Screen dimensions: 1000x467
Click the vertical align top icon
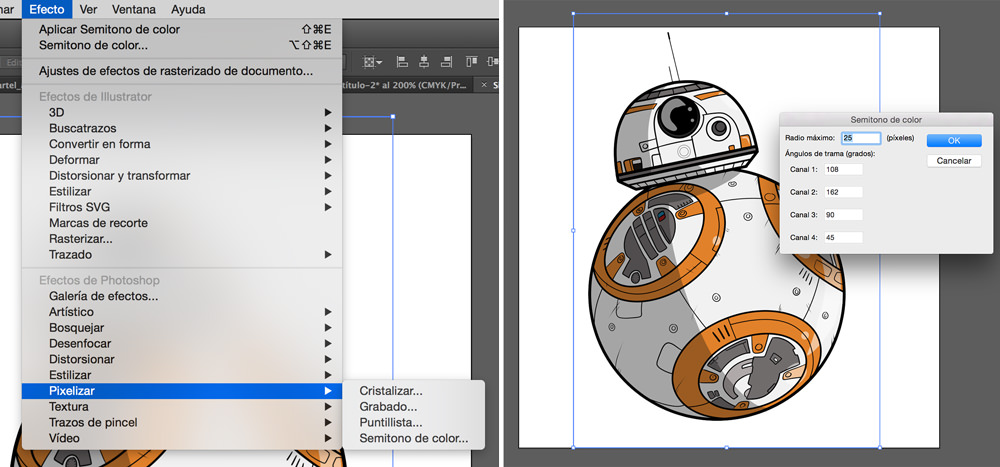(x=472, y=62)
